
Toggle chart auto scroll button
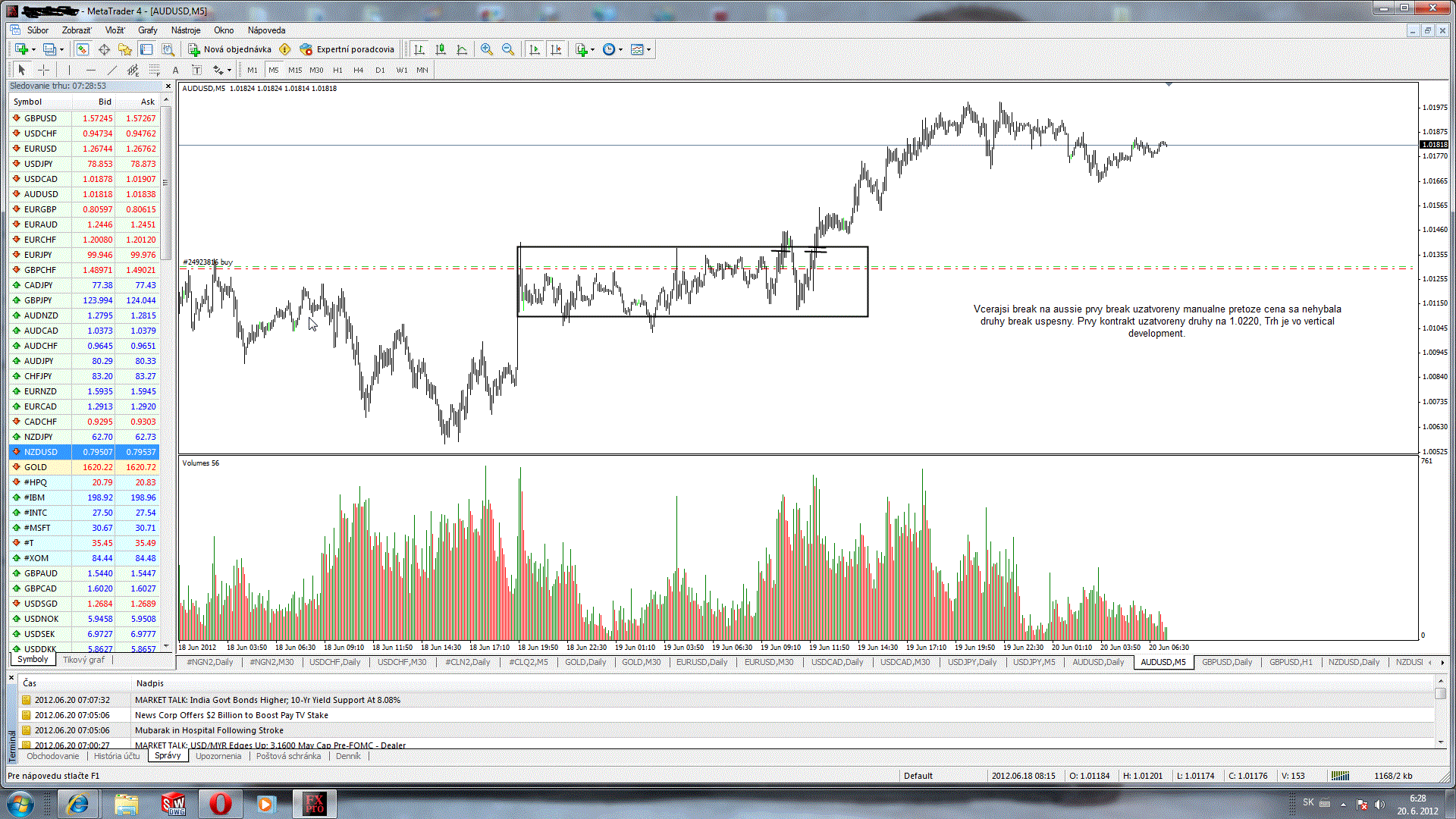point(535,49)
